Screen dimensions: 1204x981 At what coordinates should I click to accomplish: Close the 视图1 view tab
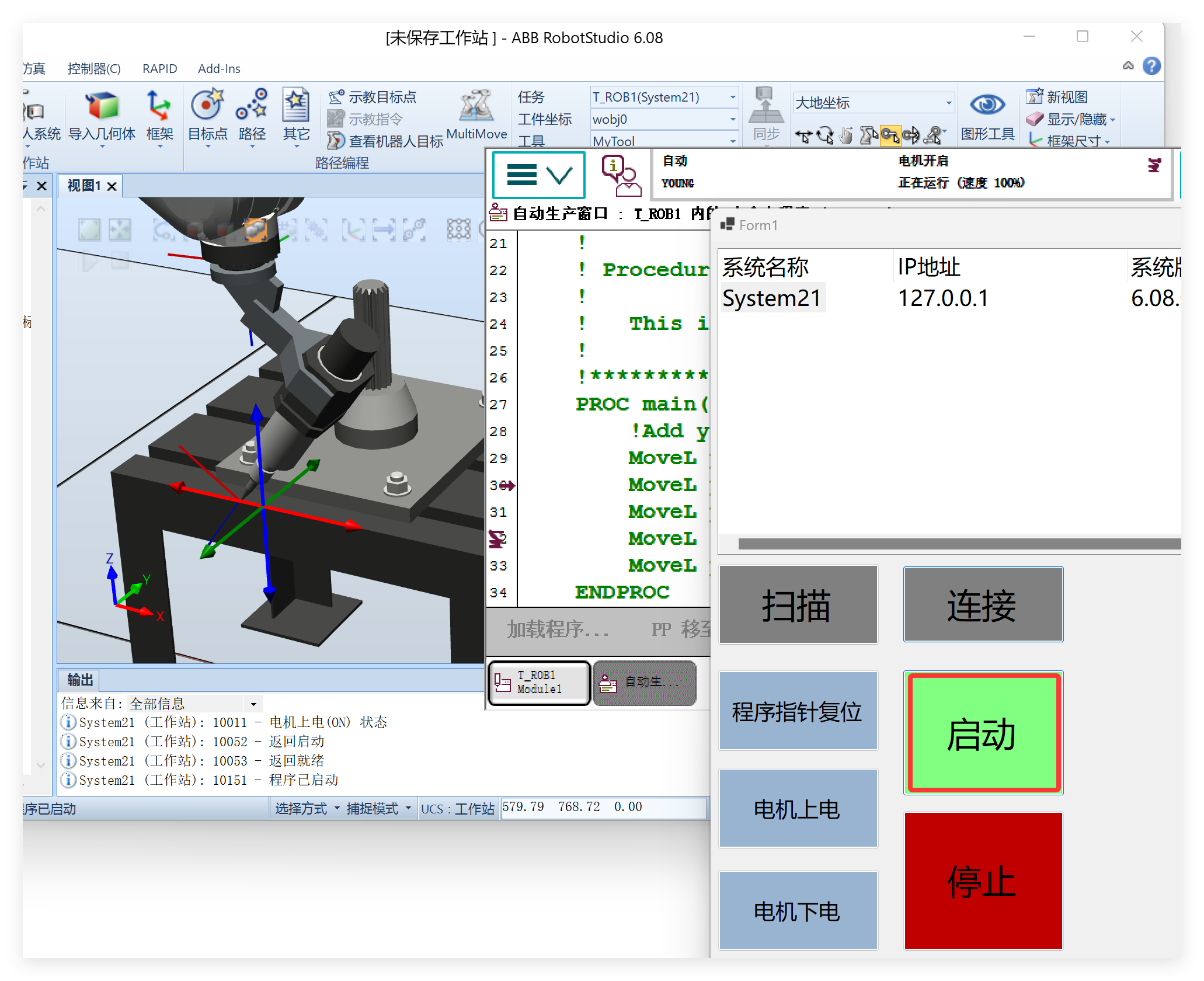(112, 186)
